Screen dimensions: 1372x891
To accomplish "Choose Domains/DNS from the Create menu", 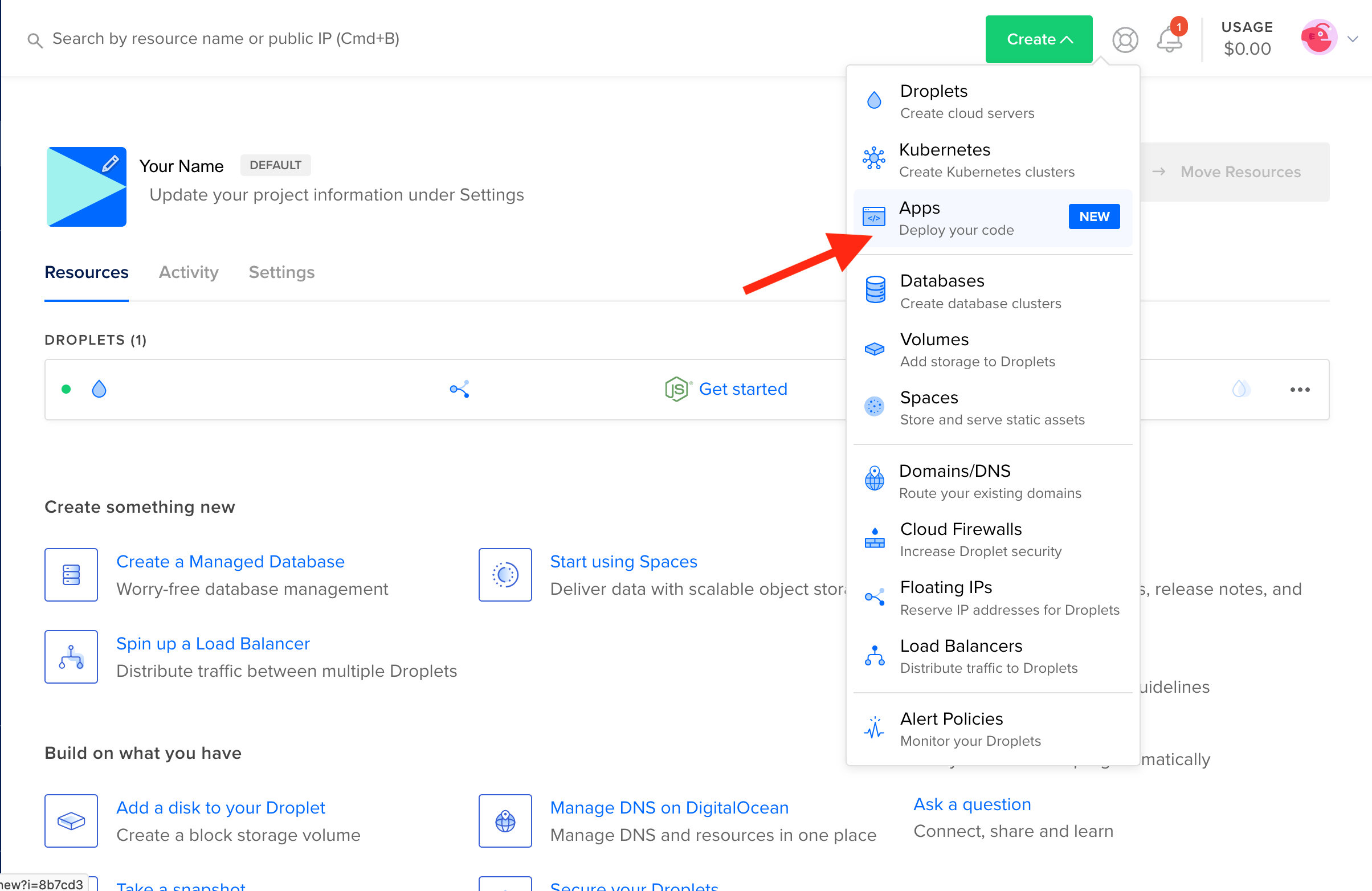I will click(993, 481).
